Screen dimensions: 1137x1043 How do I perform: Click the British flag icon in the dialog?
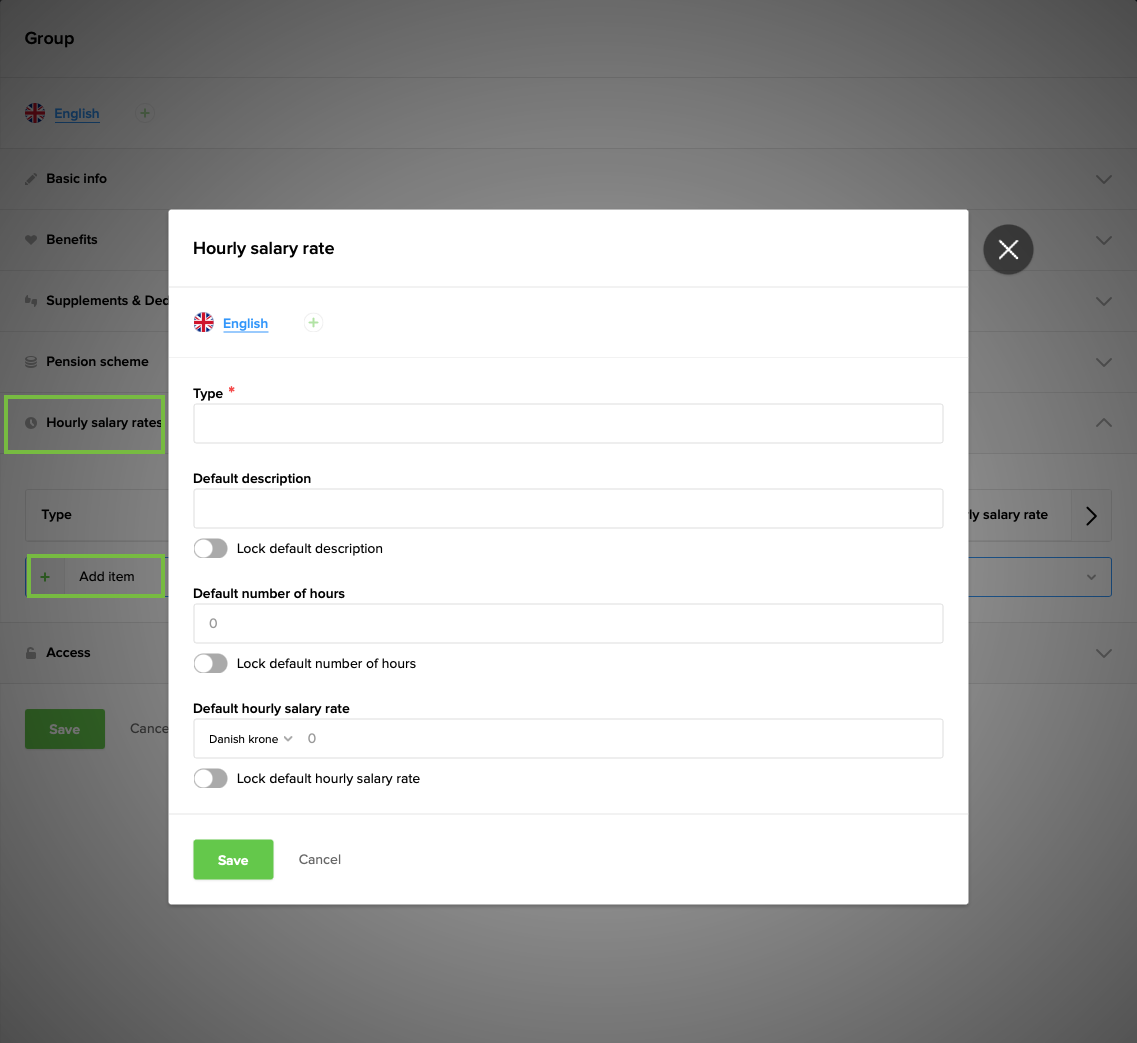203,322
